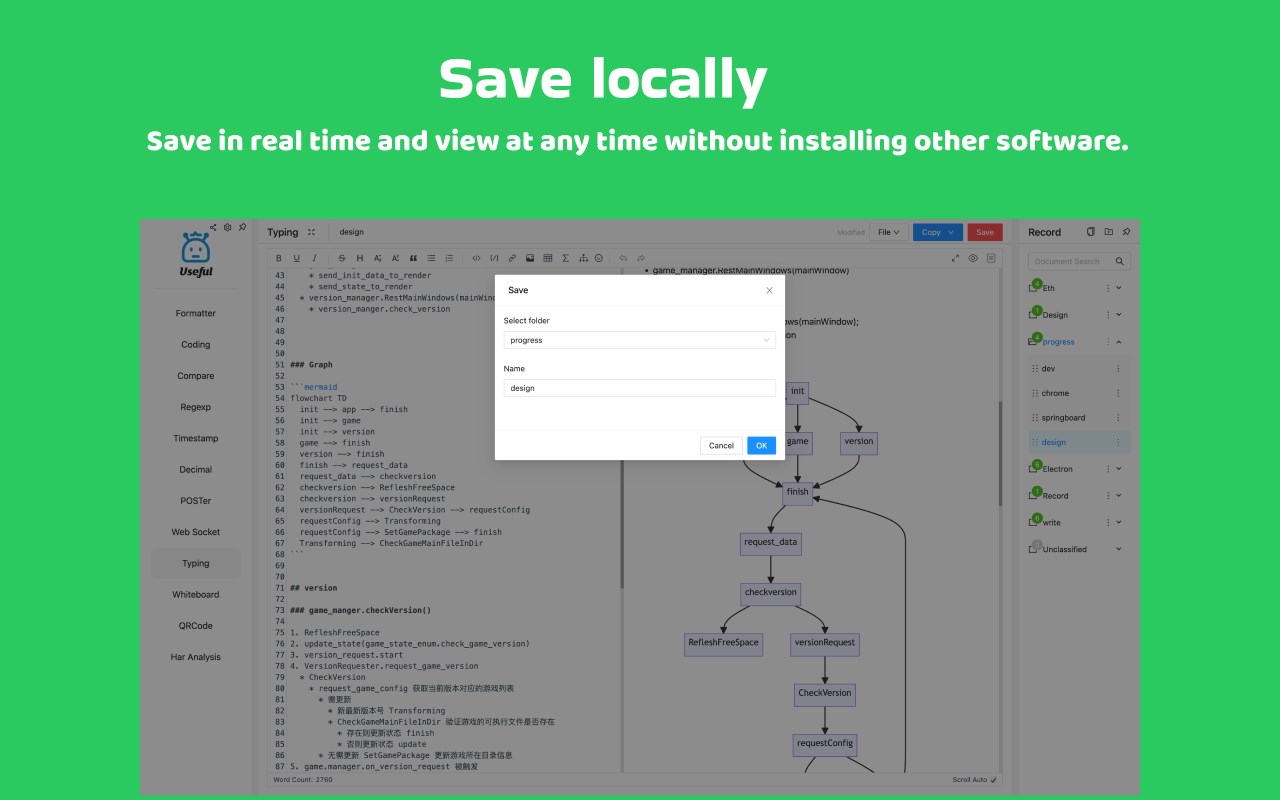Toggle underline formatting in editor toolbar
The image size is (1280, 800).
pos(296,258)
